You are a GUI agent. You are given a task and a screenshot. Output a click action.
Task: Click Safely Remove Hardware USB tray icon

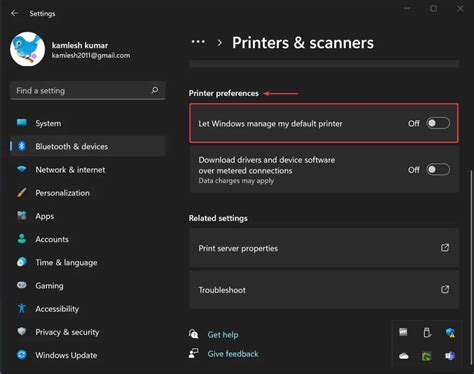tap(427, 332)
